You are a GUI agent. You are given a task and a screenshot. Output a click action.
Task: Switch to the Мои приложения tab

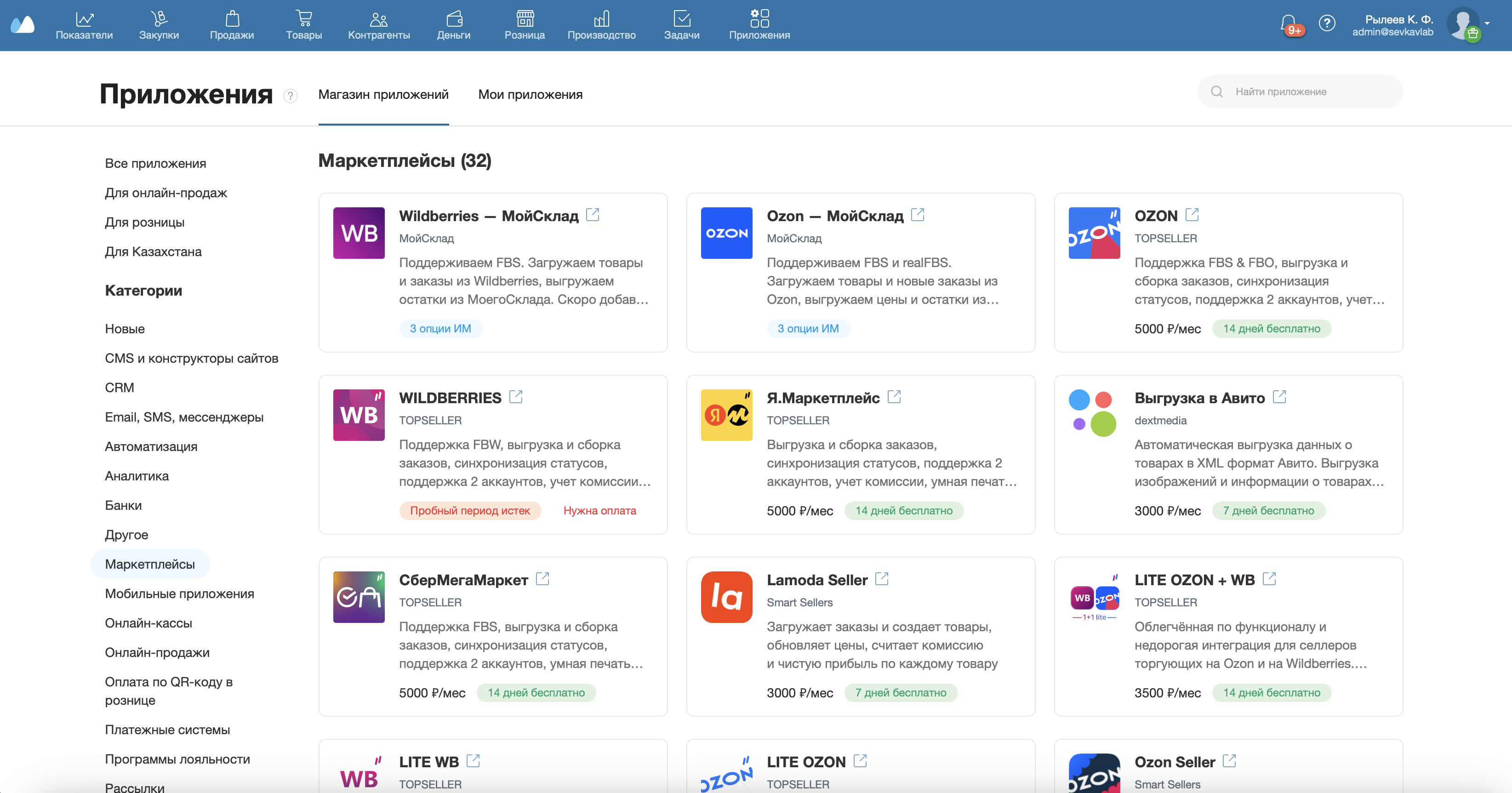click(x=530, y=95)
